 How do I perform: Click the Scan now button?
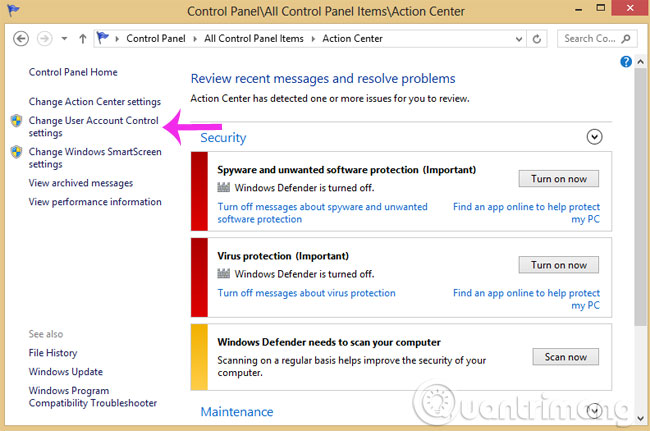[x=565, y=357]
